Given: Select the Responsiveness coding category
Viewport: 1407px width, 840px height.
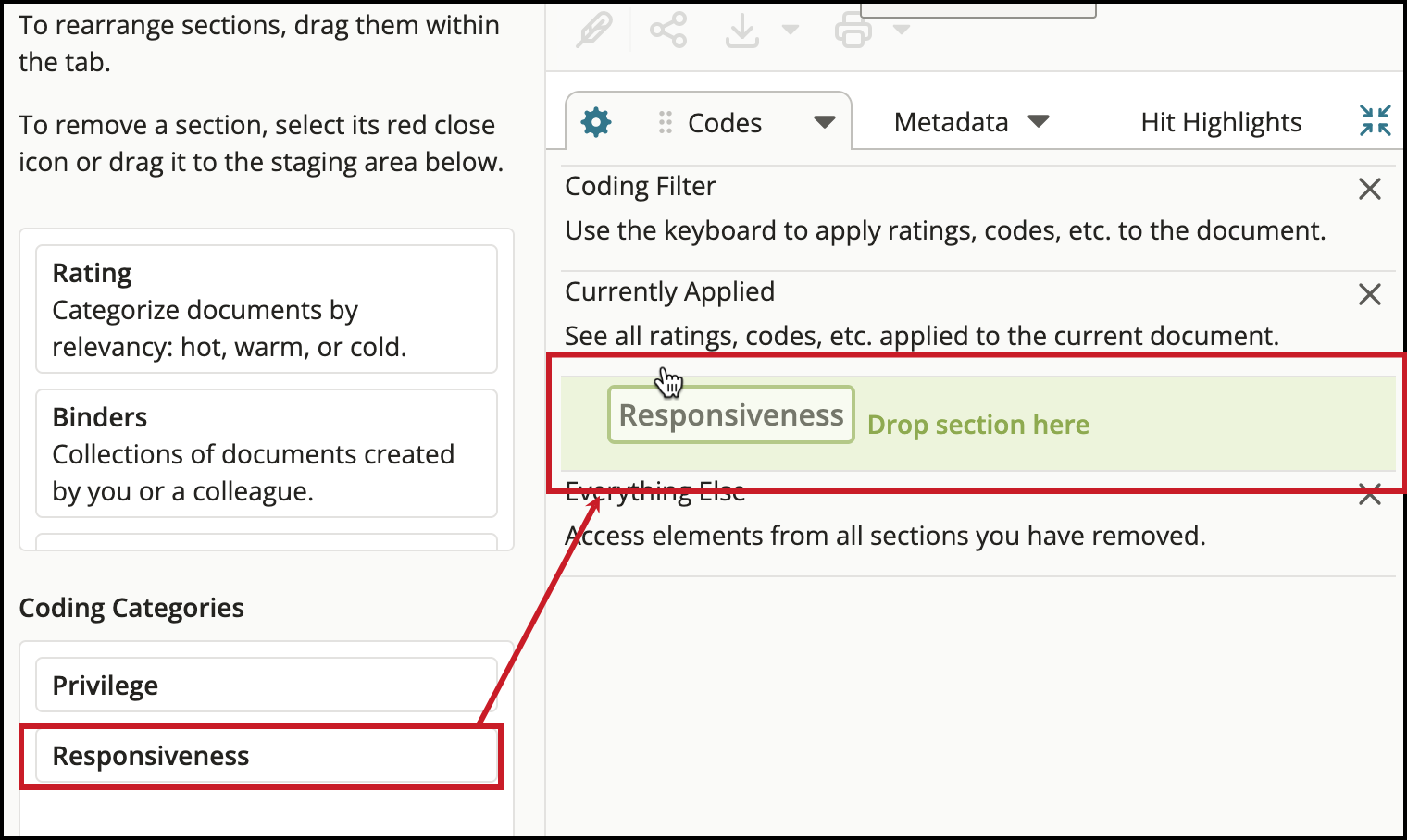Looking at the screenshot, I should tap(266, 756).
